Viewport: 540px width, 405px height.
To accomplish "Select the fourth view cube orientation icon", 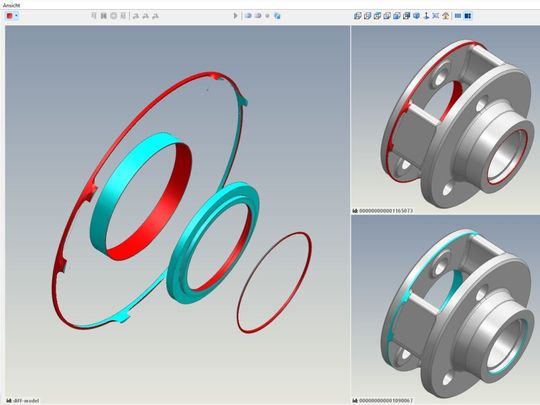I will point(387,16).
